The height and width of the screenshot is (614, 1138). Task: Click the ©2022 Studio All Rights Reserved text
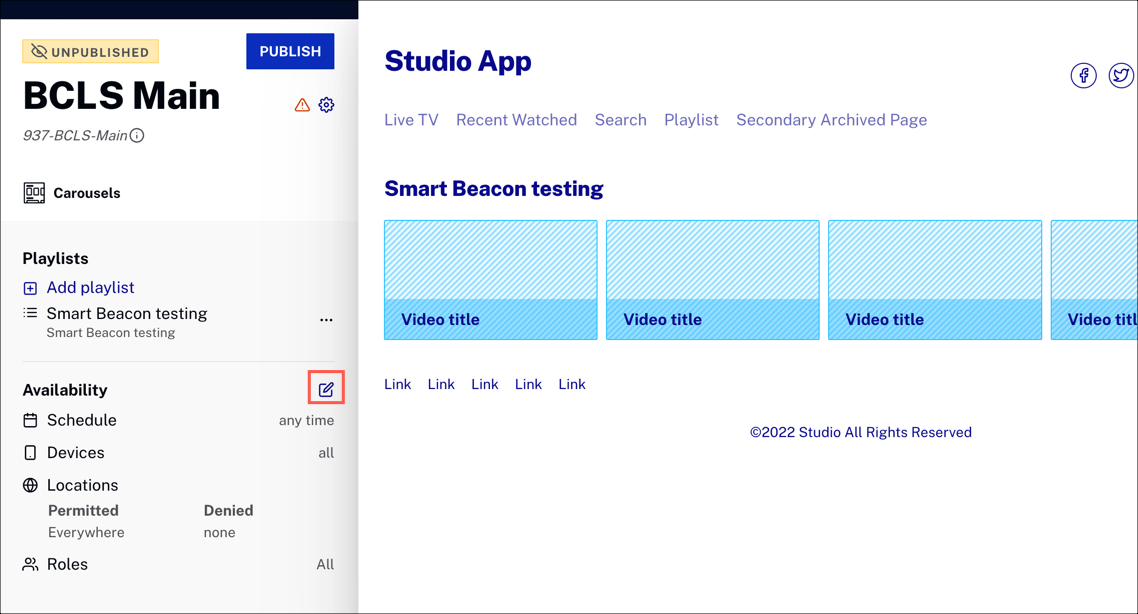pos(861,433)
